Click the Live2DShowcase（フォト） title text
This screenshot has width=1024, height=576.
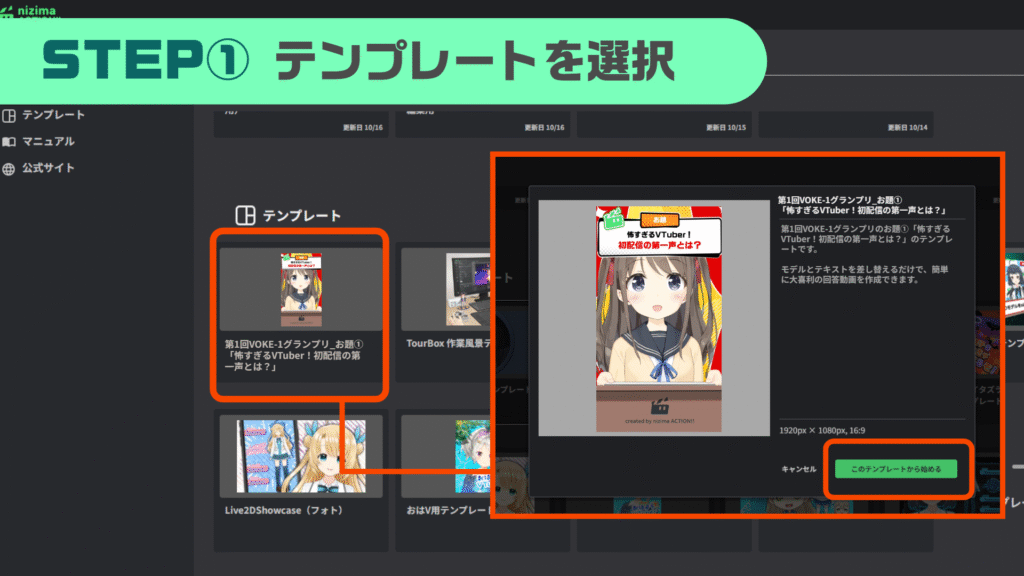[x=284, y=511]
